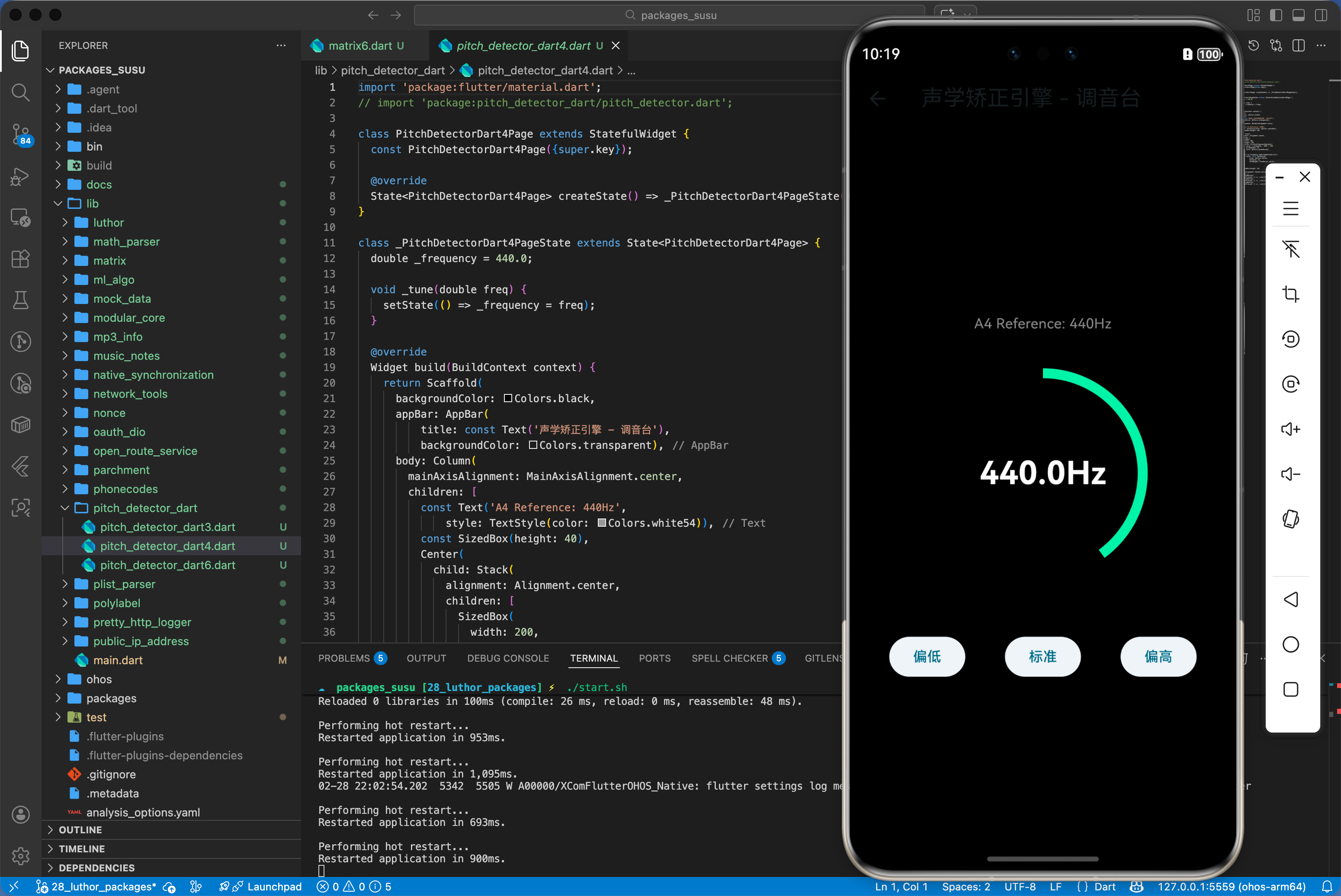The height and width of the screenshot is (896, 1341).
Task: Open the Search view in activity bar
Action: click(21, 92)
